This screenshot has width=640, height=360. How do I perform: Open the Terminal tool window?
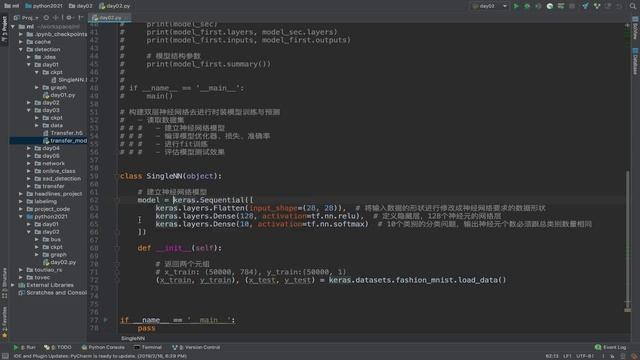pyautogui.click(x=148, y=347)
